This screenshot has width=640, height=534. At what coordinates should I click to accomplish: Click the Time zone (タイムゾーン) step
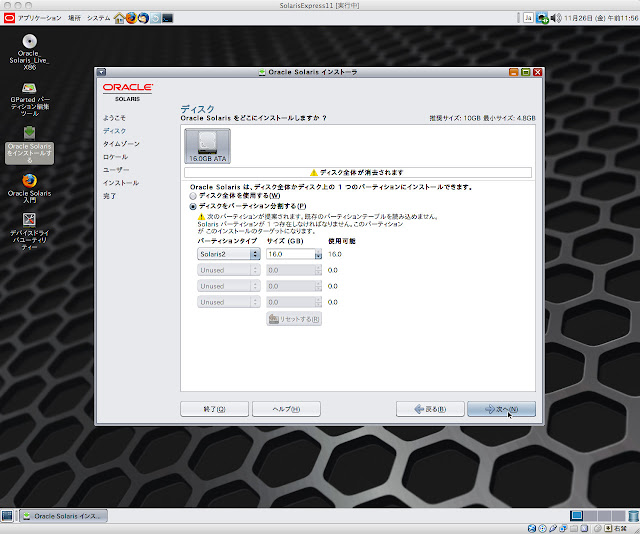(x=121, y=144)
